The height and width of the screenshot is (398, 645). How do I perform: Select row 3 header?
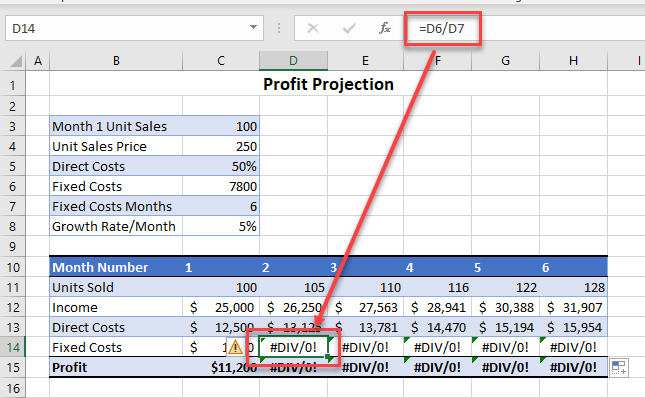tap(13, 126)
